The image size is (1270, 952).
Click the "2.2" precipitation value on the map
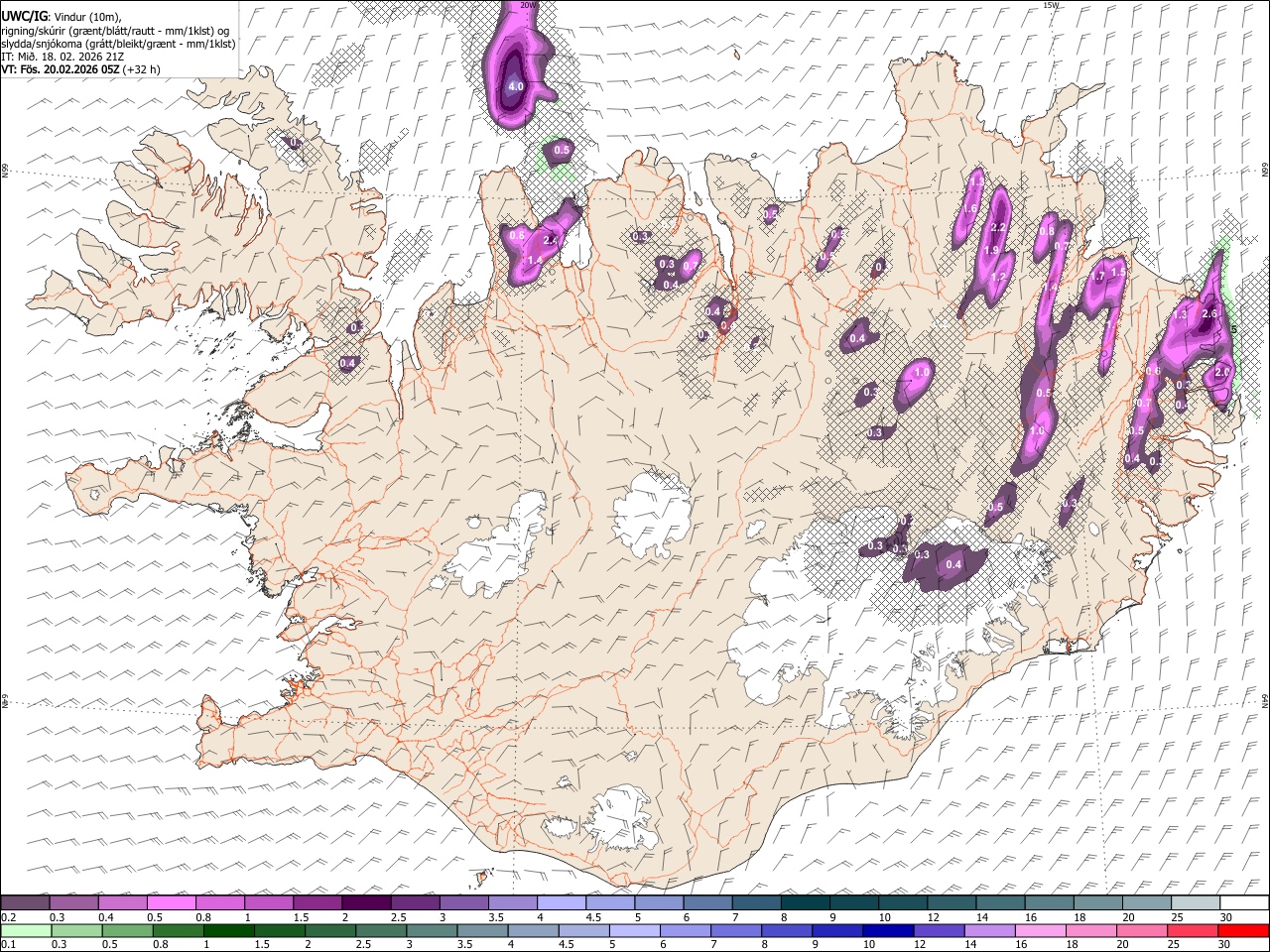(x=999, y=227)
